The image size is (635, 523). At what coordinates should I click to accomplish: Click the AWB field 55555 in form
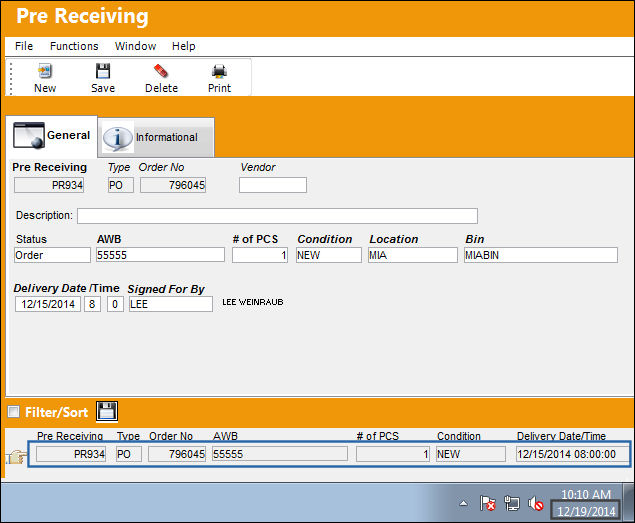[160, 255]
